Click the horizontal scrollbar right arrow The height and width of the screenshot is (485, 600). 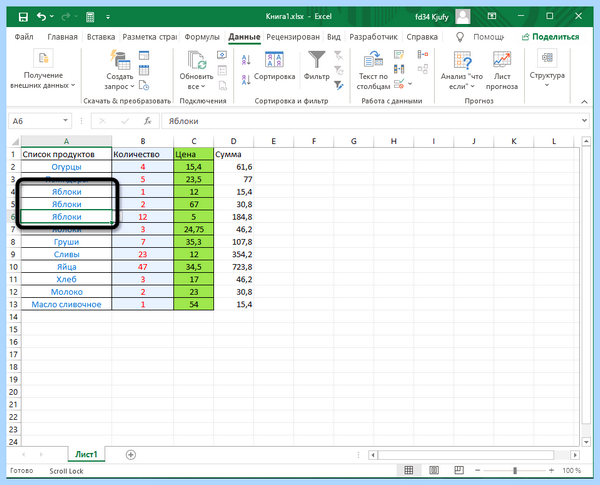pos(575,455)
